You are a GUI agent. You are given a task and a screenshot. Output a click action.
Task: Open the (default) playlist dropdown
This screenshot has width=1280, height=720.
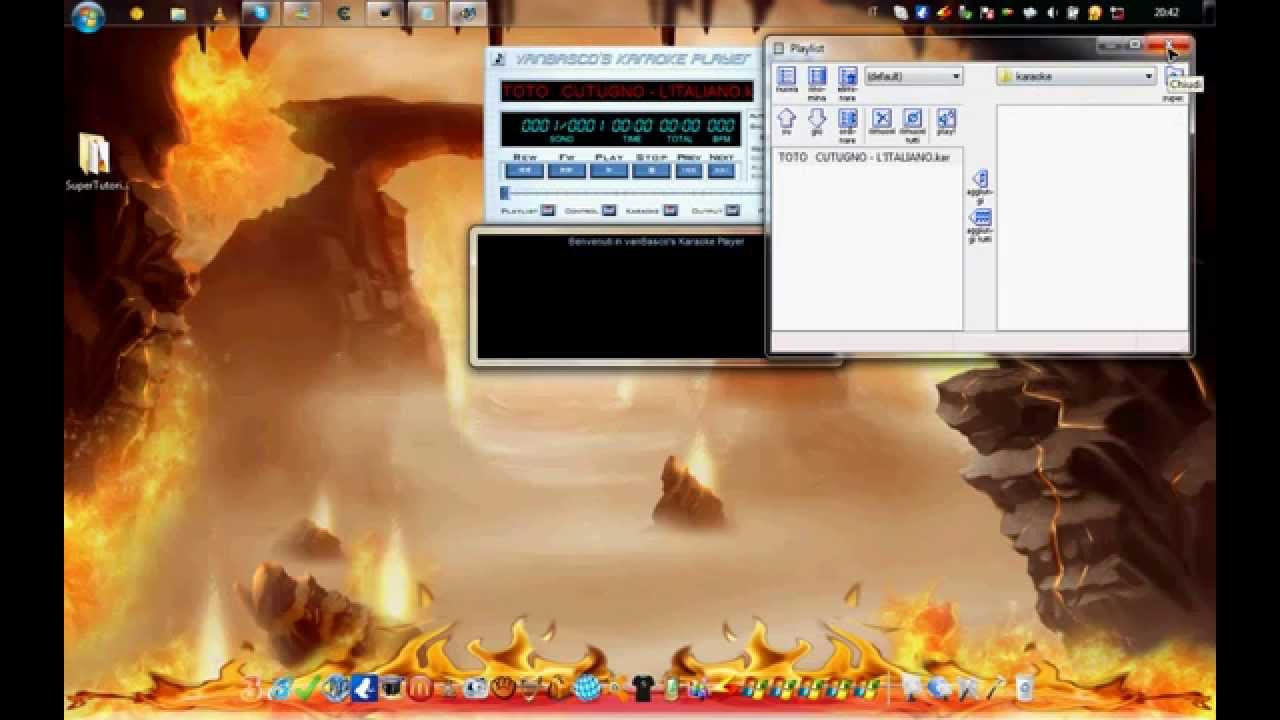914,76
